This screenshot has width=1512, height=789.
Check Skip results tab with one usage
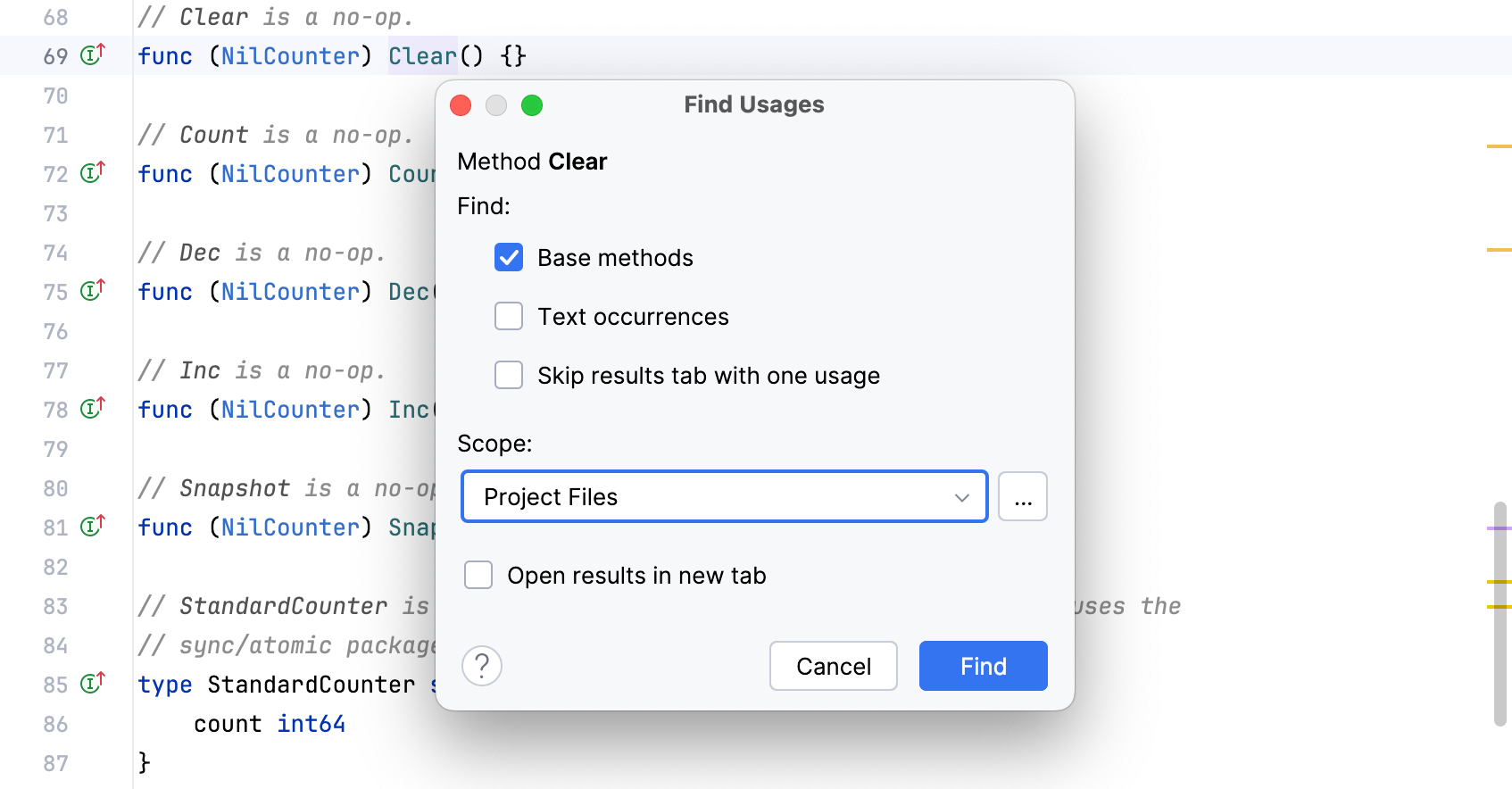[x=509, y=375]
